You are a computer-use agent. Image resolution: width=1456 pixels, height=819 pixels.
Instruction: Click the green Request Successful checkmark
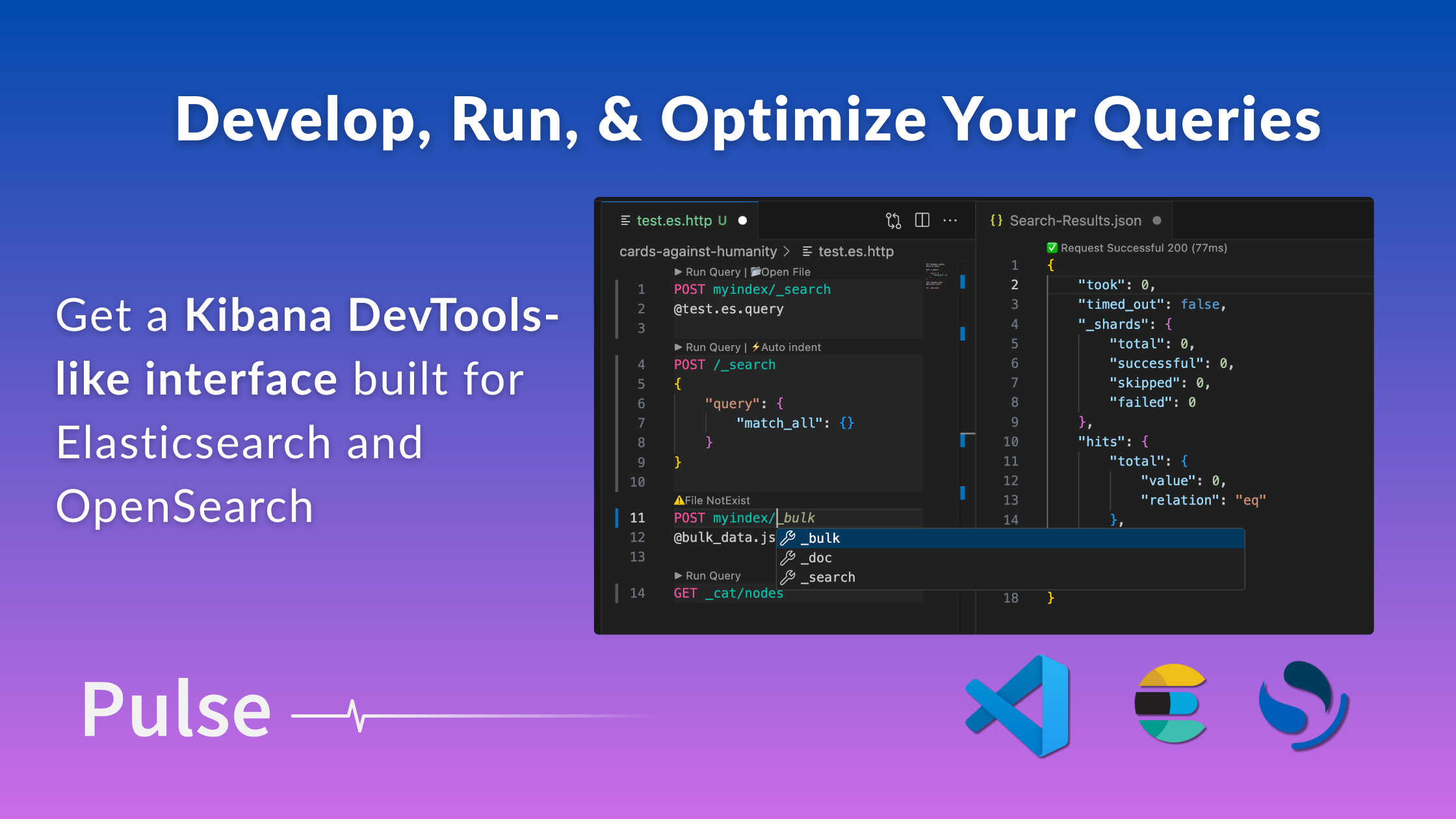coord(1052,248)
